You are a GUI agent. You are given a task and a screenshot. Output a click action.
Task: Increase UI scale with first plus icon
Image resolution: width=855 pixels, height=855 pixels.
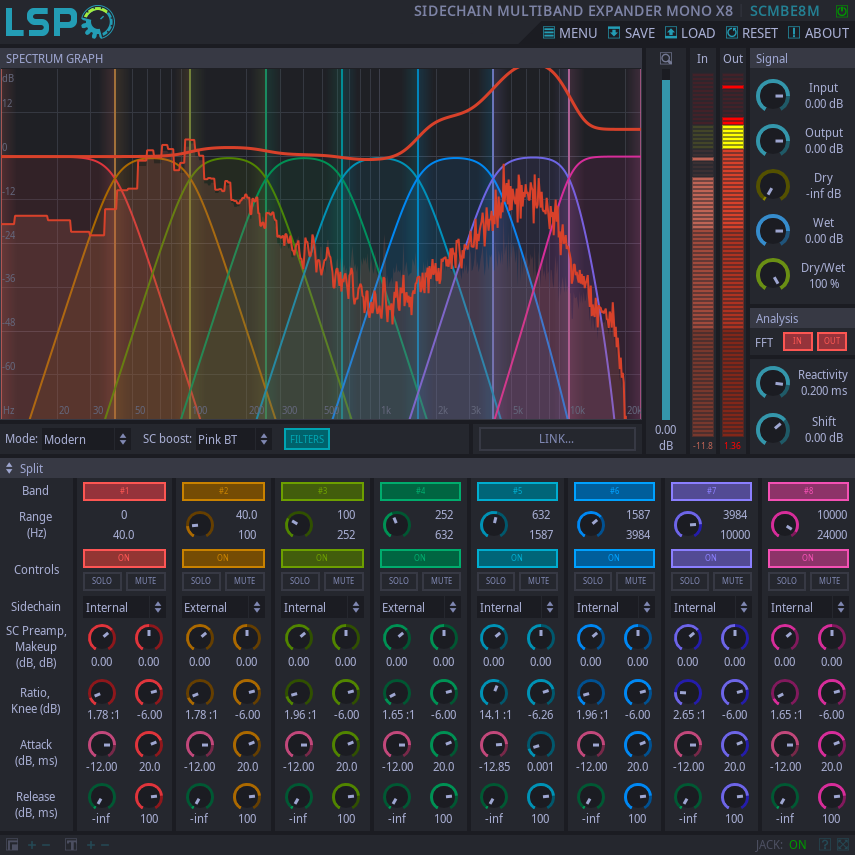tap(32, 845)
